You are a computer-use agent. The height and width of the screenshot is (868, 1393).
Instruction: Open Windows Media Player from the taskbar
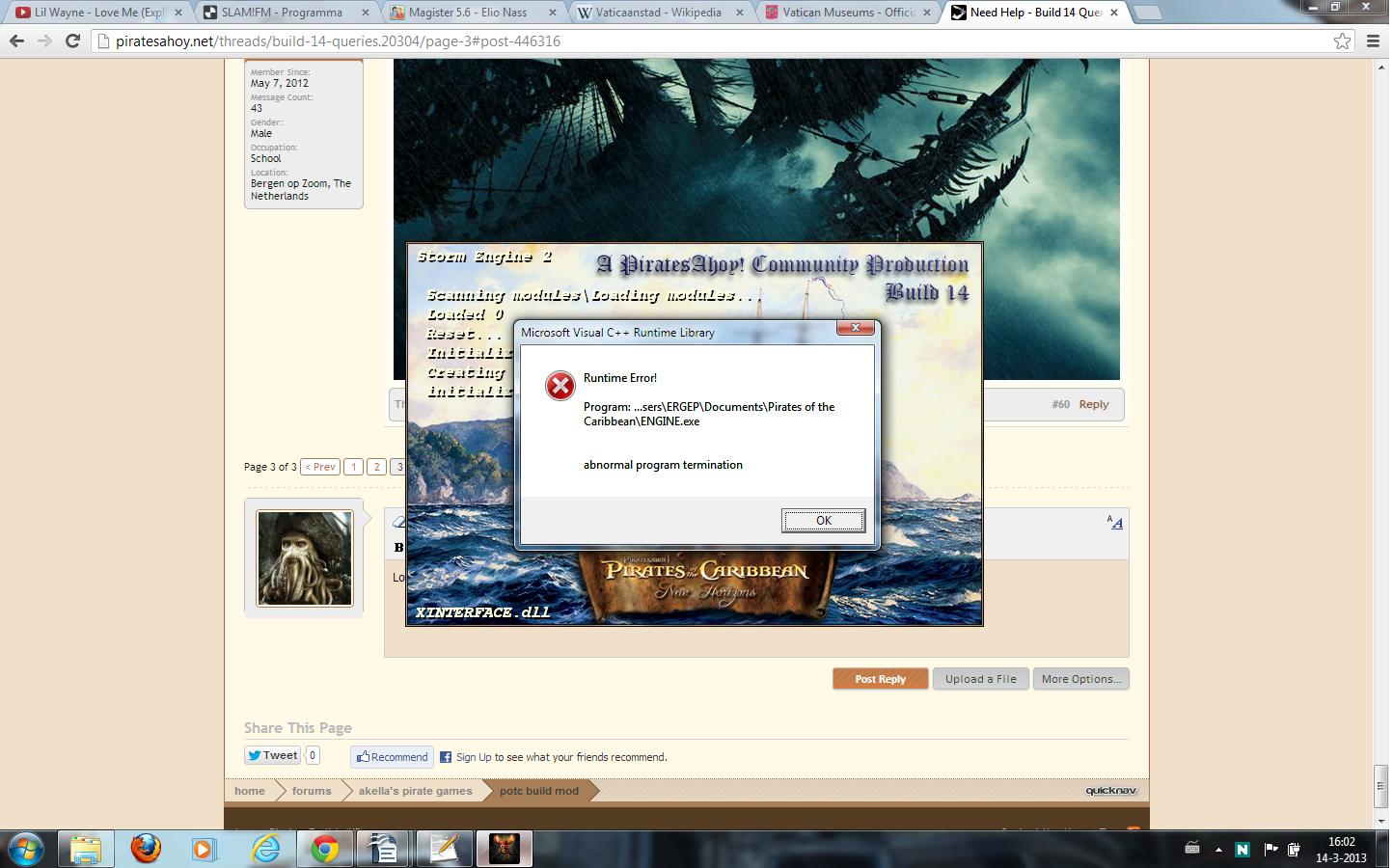(203, 849)
